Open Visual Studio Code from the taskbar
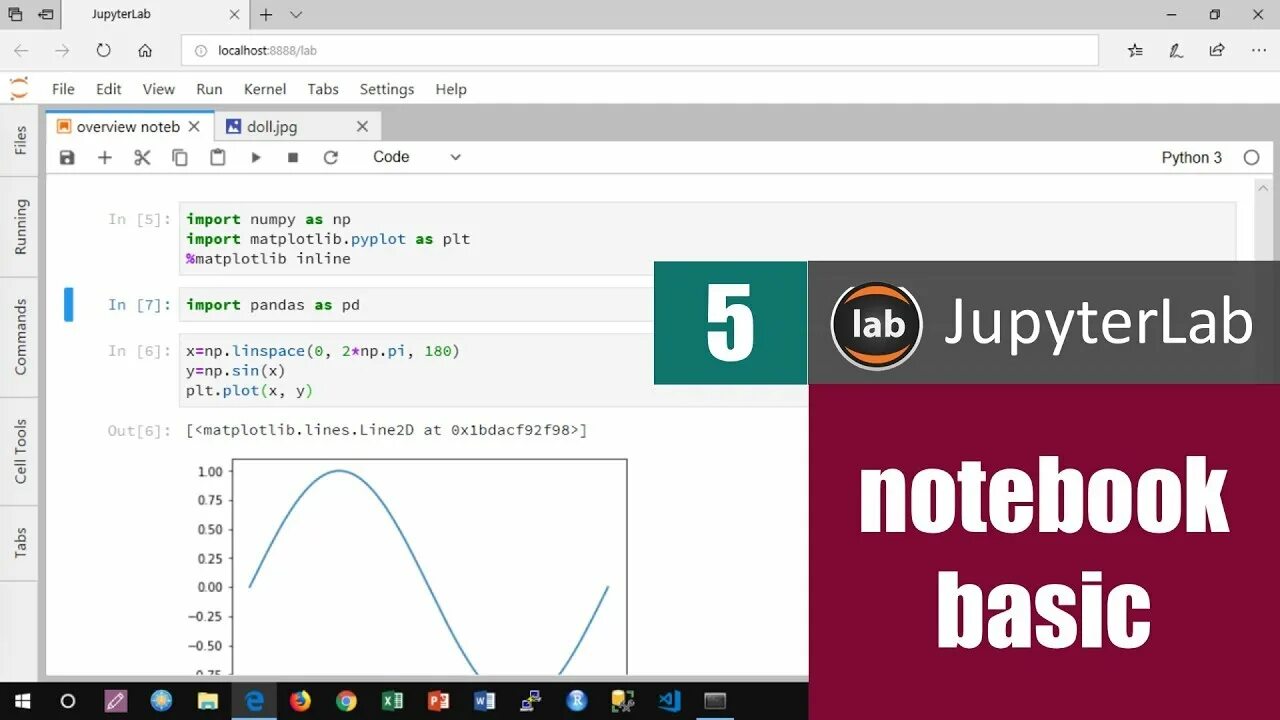1280x720 pixels. tap(669, 701)
